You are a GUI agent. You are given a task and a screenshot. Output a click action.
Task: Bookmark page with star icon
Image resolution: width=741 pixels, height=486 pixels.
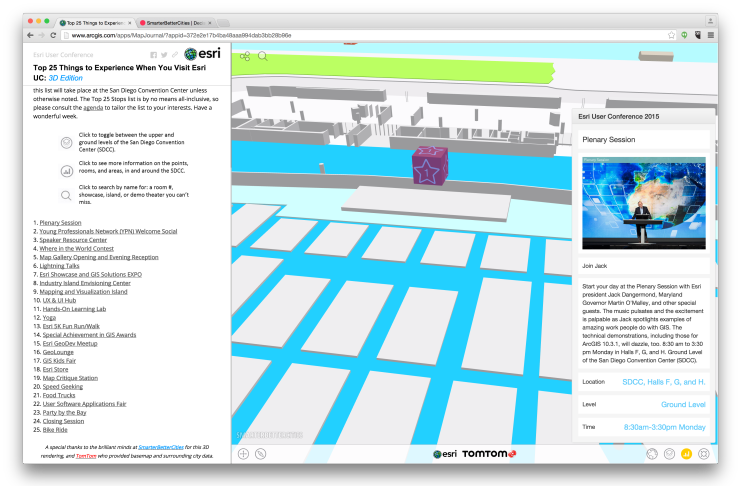(x=671, y=35)
